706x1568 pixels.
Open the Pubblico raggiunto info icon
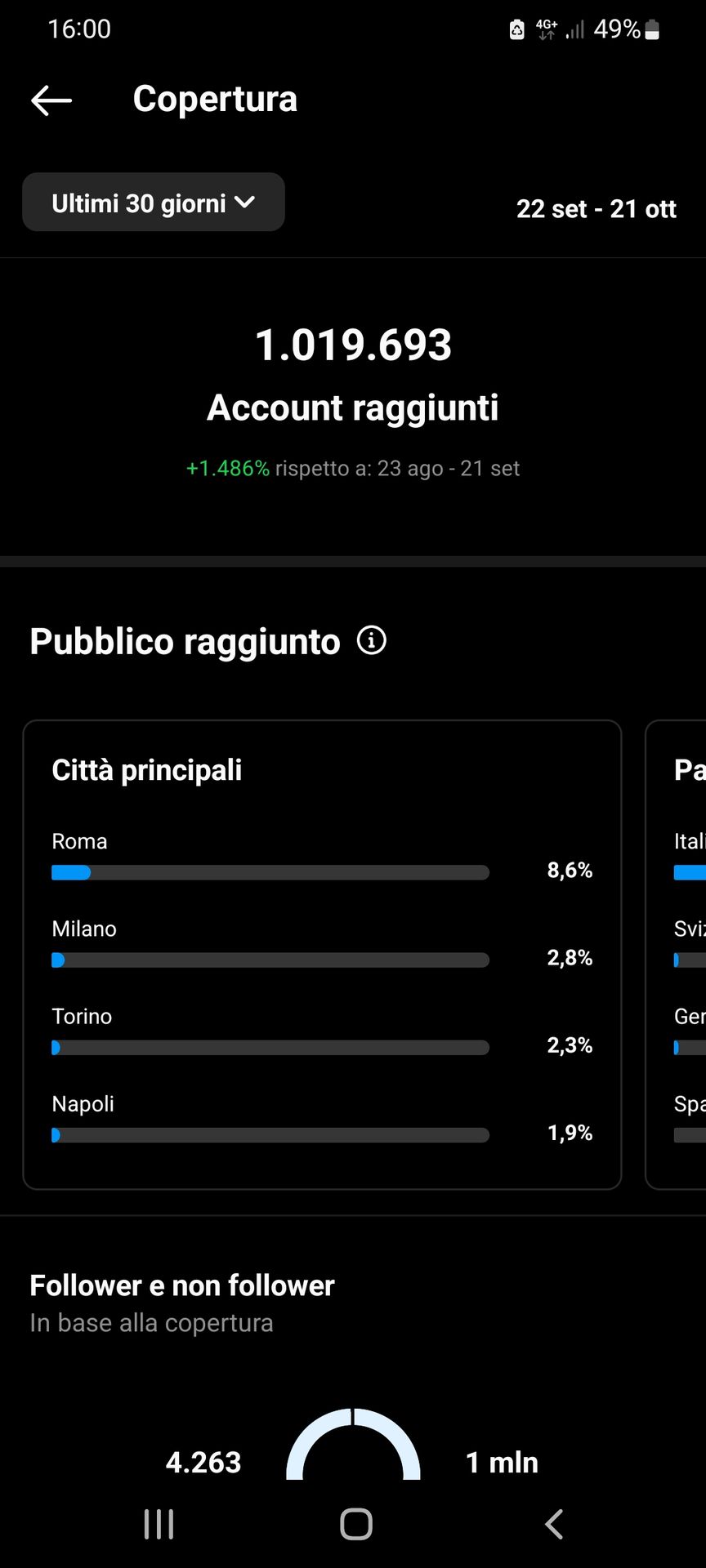372,640
